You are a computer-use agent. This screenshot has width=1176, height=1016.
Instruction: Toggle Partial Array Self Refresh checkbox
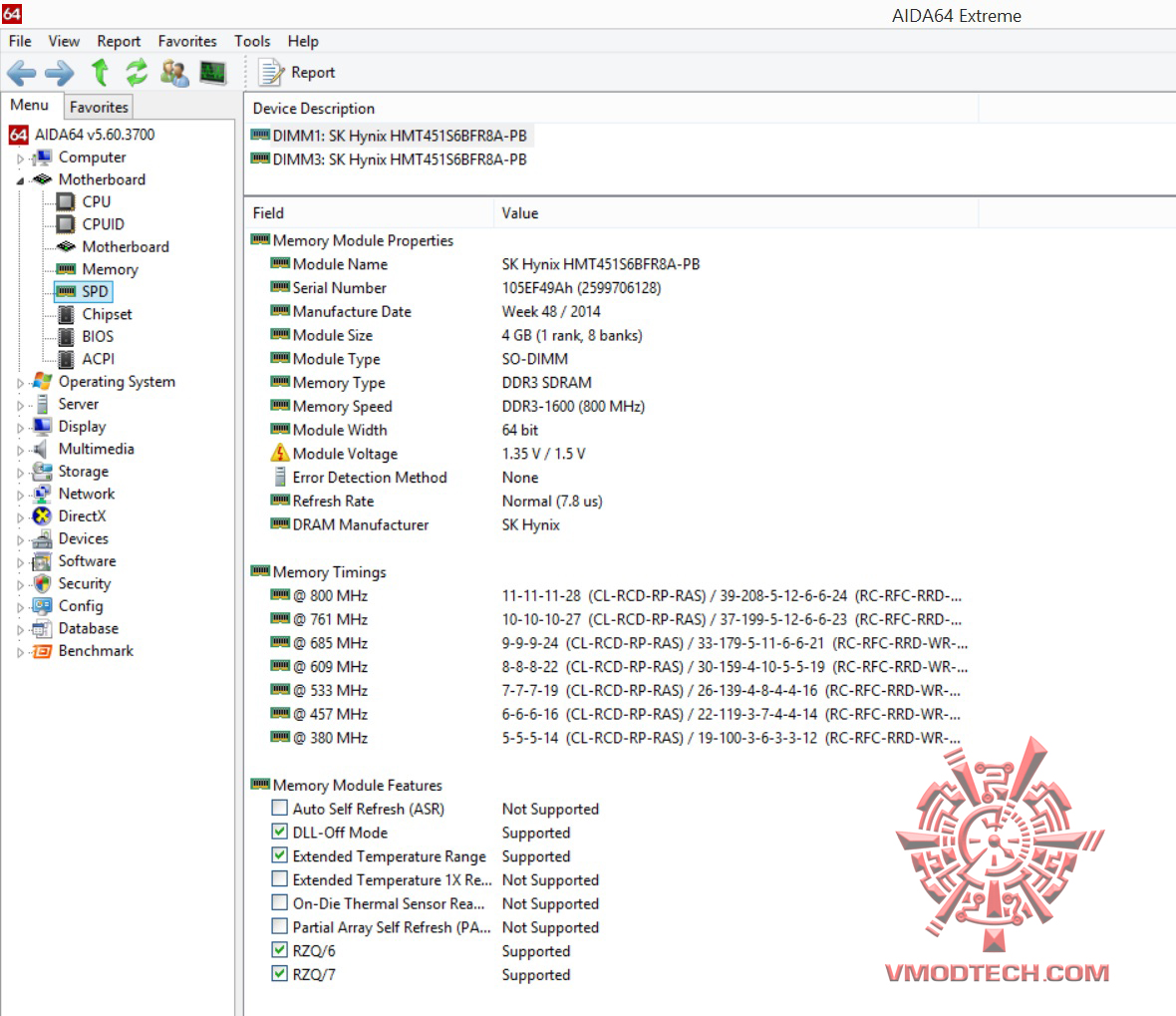click(279, 926)
